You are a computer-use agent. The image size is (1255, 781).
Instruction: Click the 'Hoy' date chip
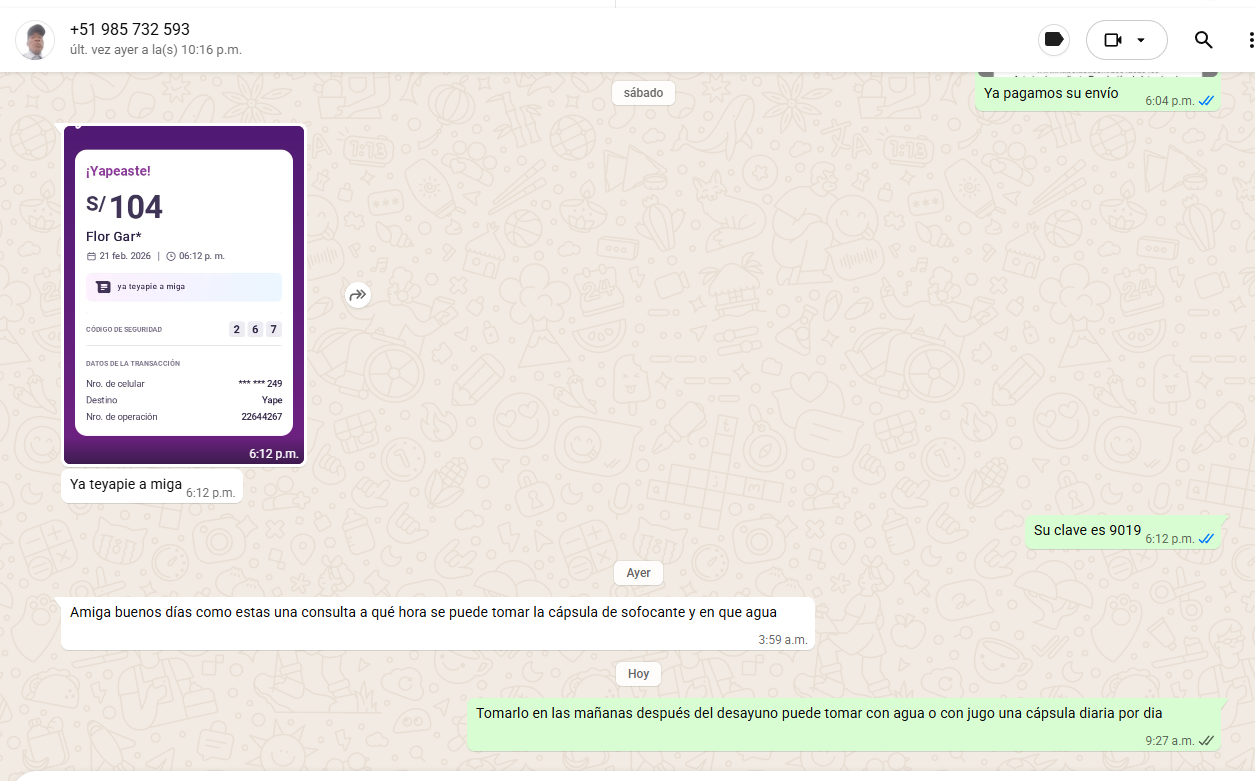(x=638, y=674)
